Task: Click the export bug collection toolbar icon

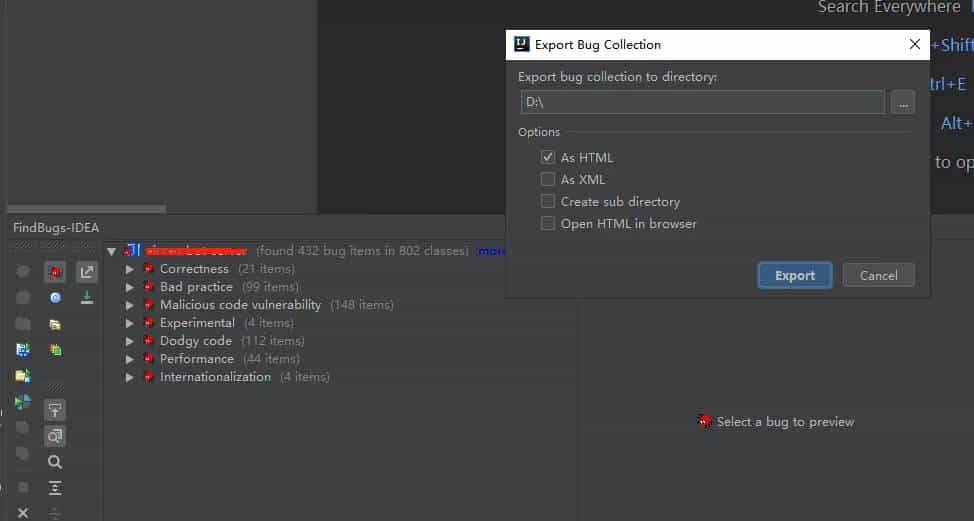Action: point(87,272)
